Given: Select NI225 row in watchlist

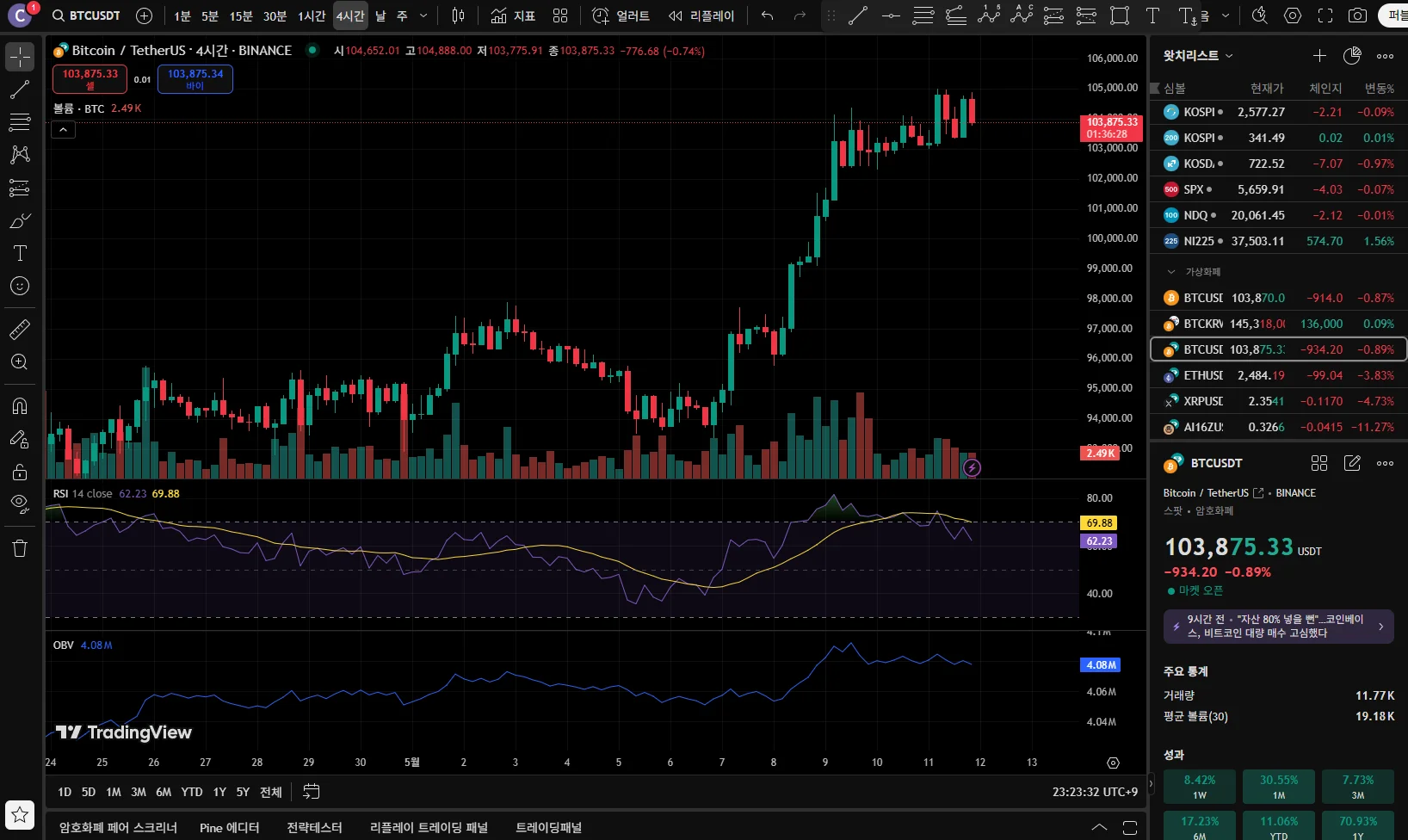Looking at the screenshot, I should point(1278,241).
